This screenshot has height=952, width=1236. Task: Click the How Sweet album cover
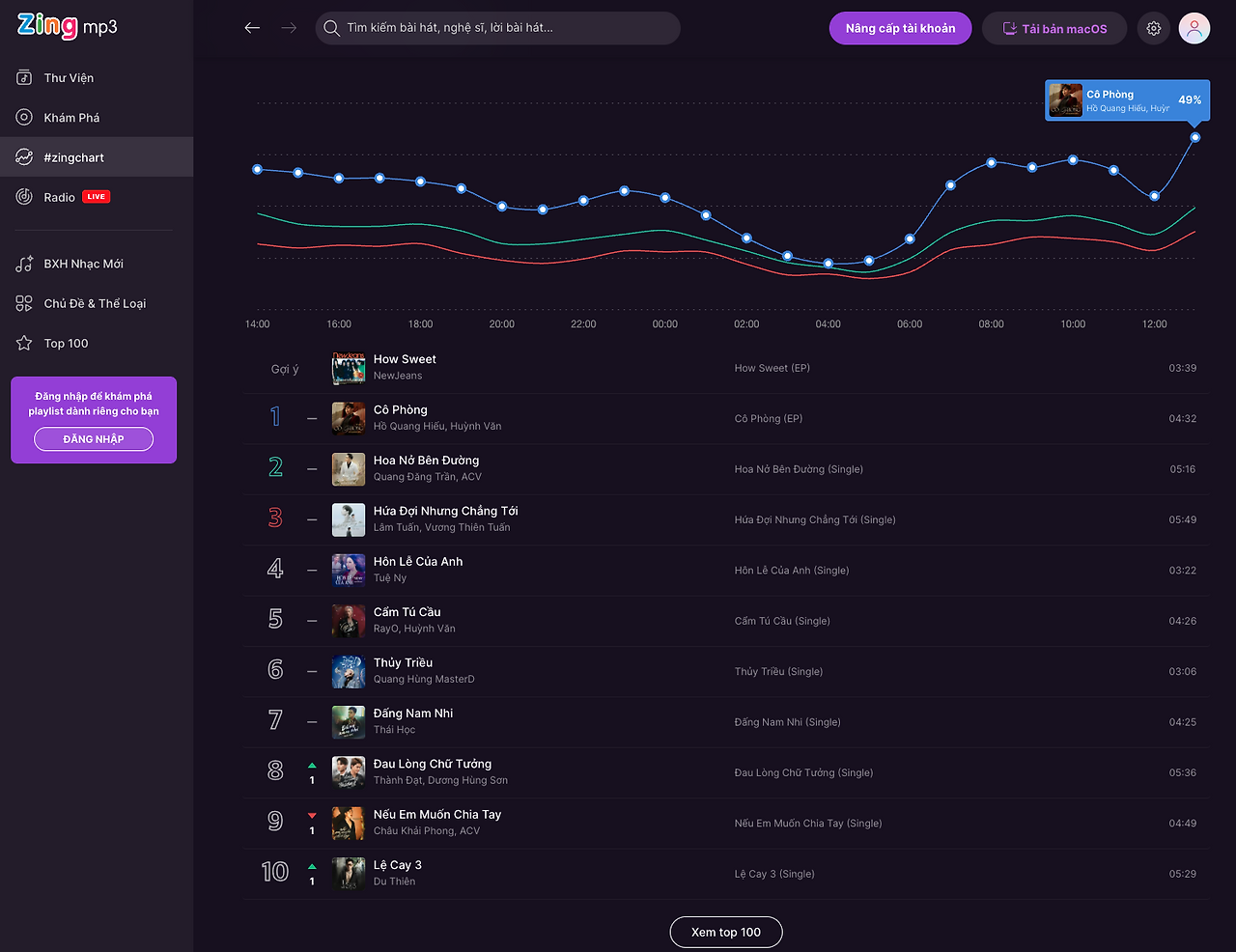pyautogui.click(x=349, y=368)
